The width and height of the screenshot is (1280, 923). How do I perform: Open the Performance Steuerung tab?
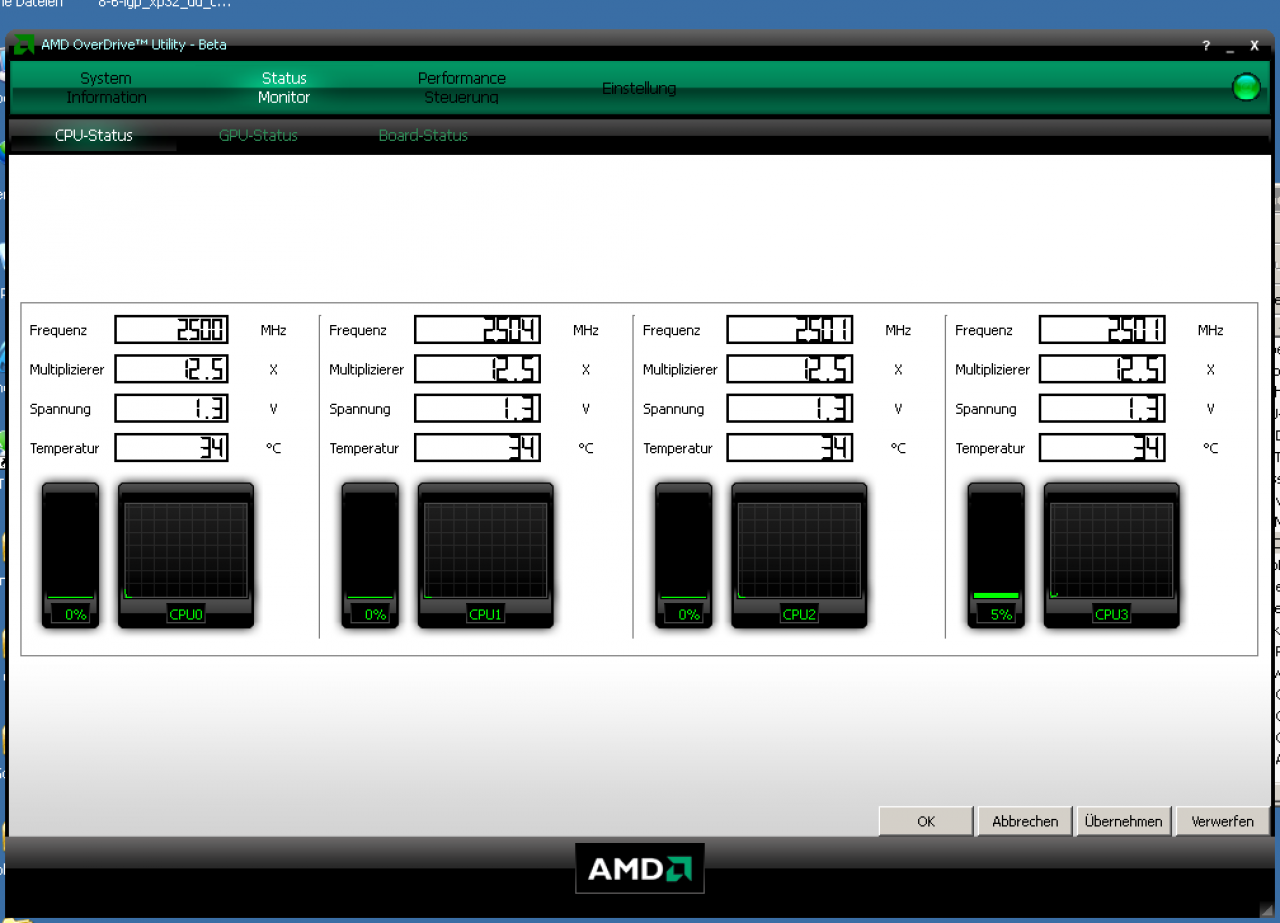click(x=462, y=88)
